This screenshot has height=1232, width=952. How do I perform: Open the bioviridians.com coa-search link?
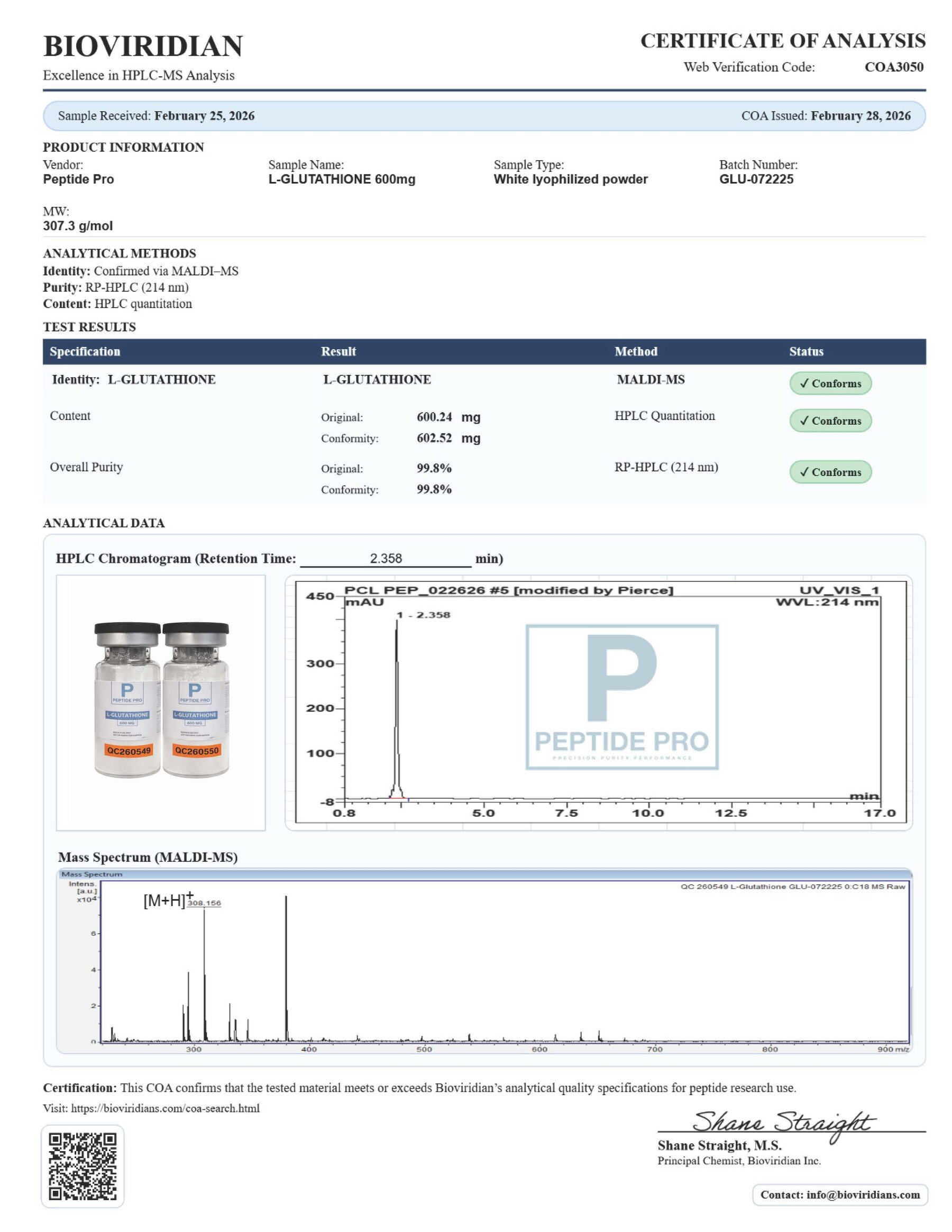pos(165,1108)
